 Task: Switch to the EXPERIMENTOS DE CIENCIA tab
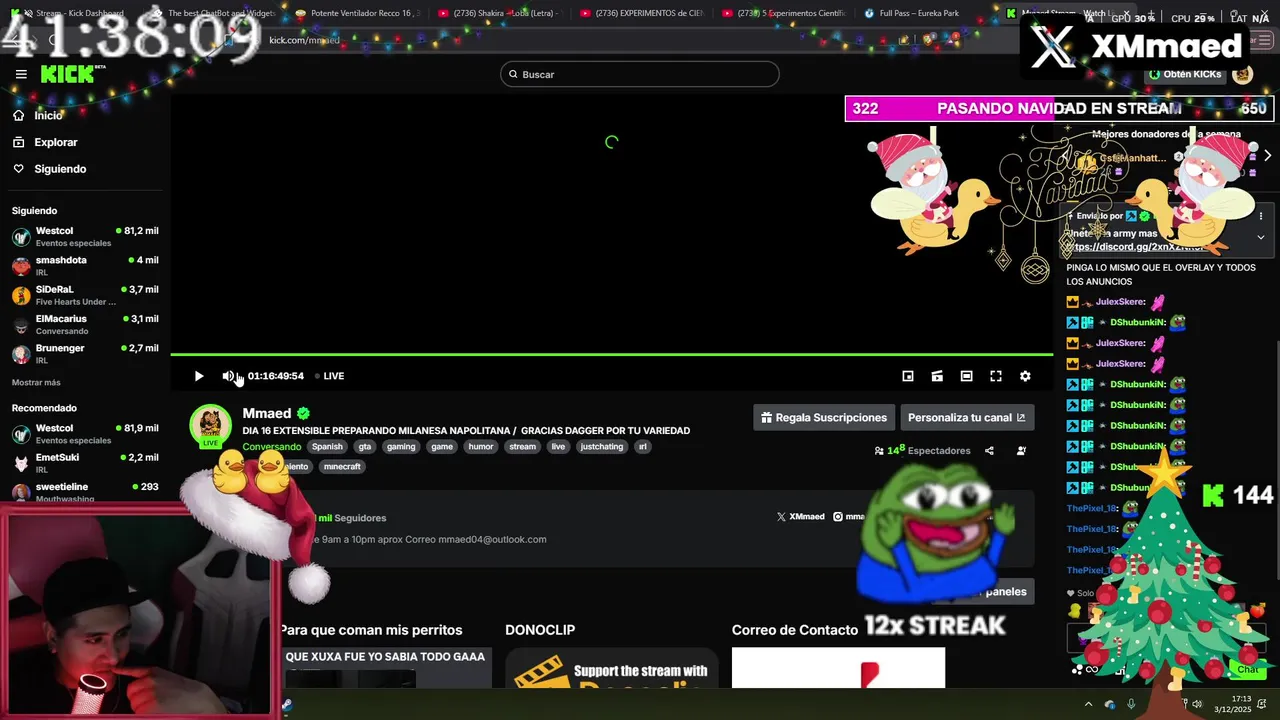pos(641,13)
